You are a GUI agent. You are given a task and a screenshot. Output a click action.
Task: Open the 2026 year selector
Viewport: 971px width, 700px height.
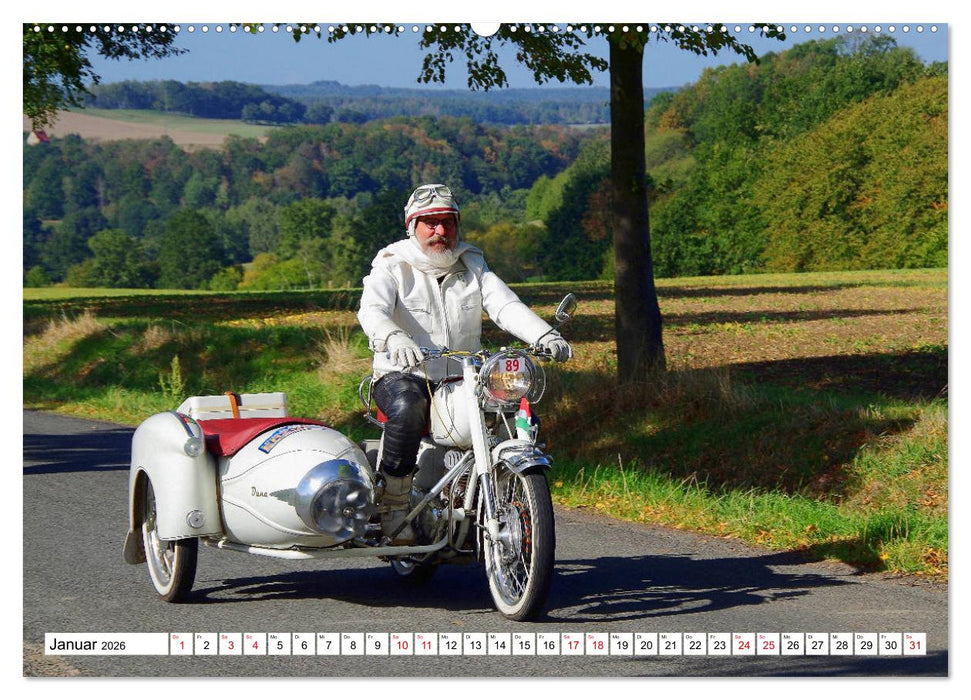(115, 645)
